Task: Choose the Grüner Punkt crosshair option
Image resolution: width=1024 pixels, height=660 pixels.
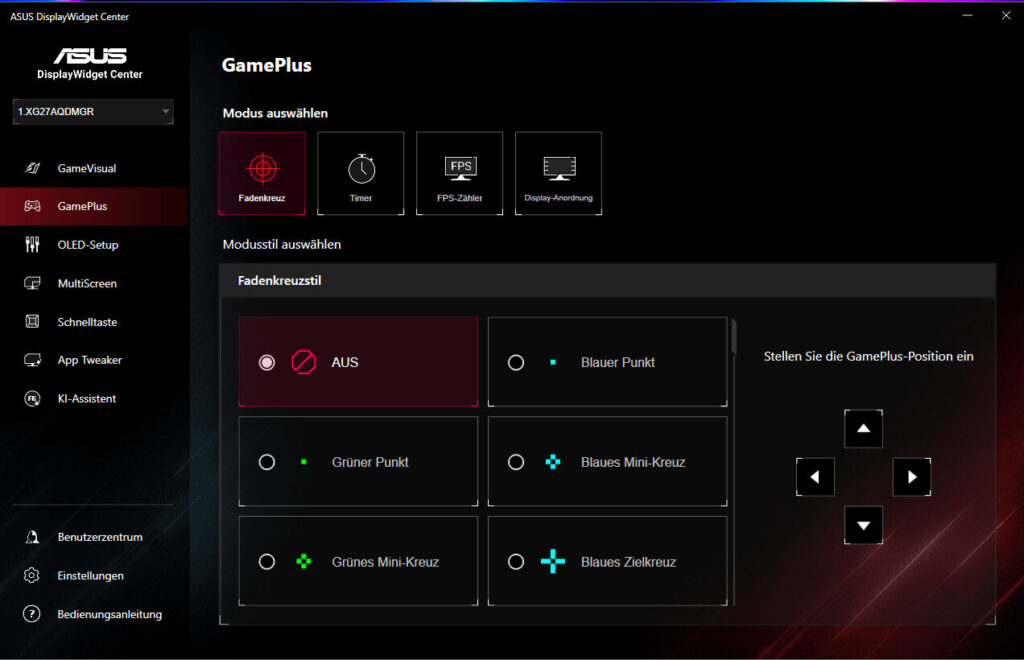Action: pos(359,462)
